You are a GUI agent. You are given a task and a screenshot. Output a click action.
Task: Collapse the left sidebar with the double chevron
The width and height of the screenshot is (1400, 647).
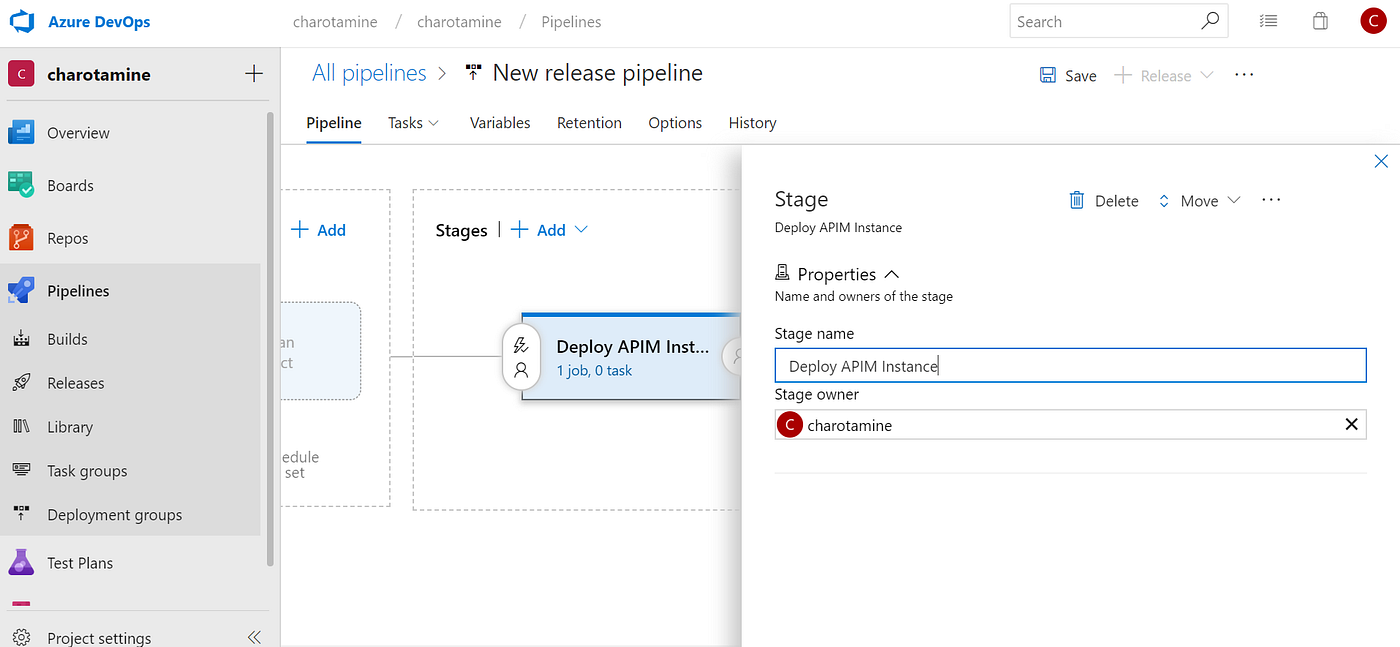253,636
